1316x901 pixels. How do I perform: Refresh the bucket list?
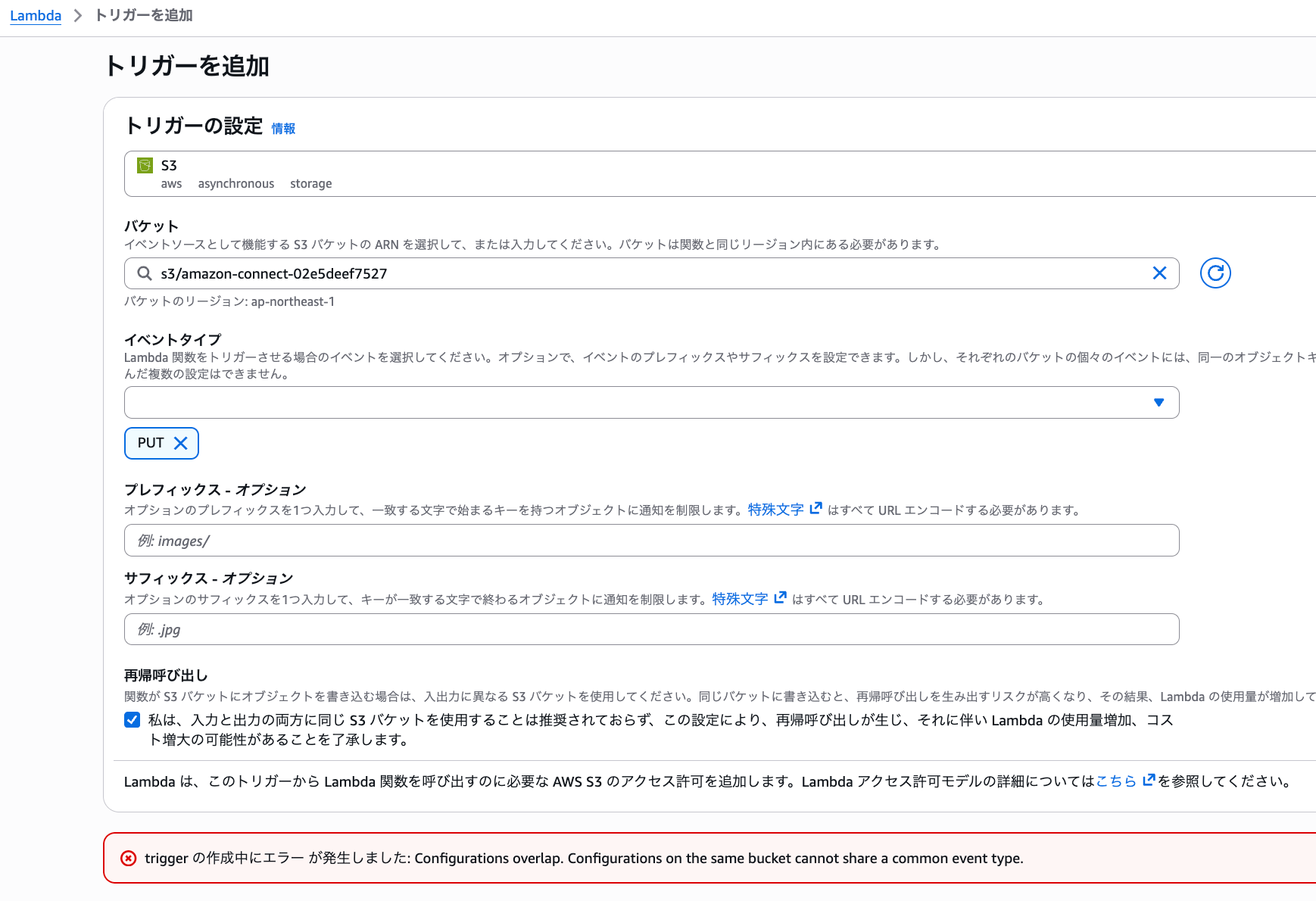pyautogui.click(x=1215, y=273)
